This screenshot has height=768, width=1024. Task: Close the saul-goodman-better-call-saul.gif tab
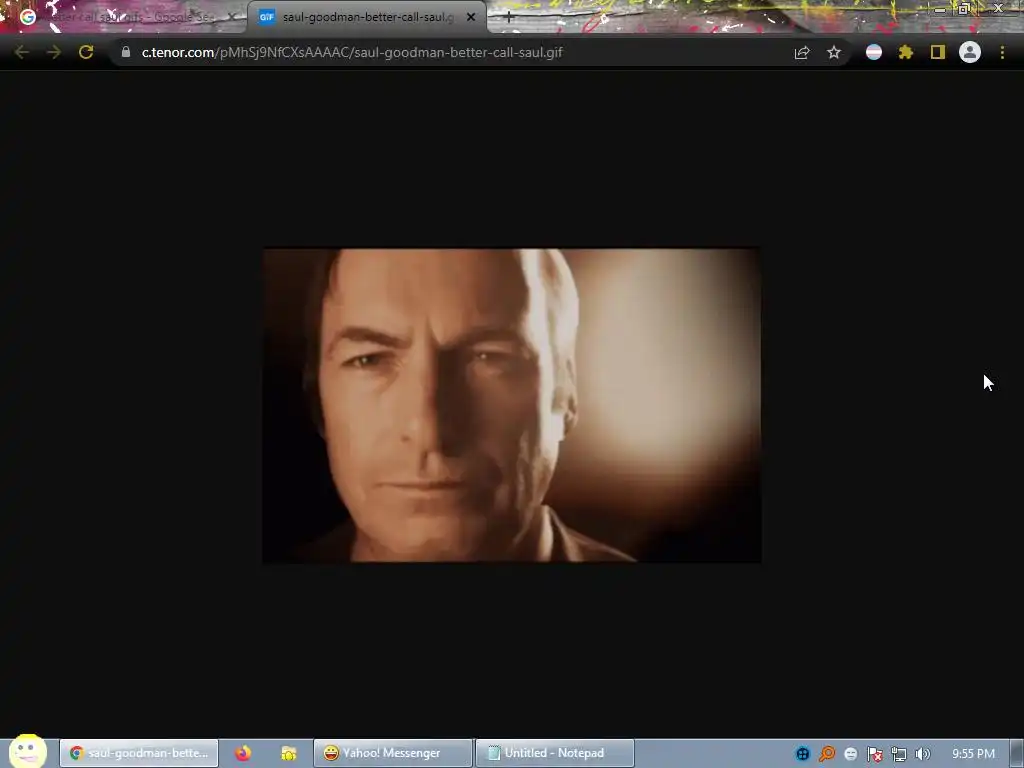(x=471, y=17)
